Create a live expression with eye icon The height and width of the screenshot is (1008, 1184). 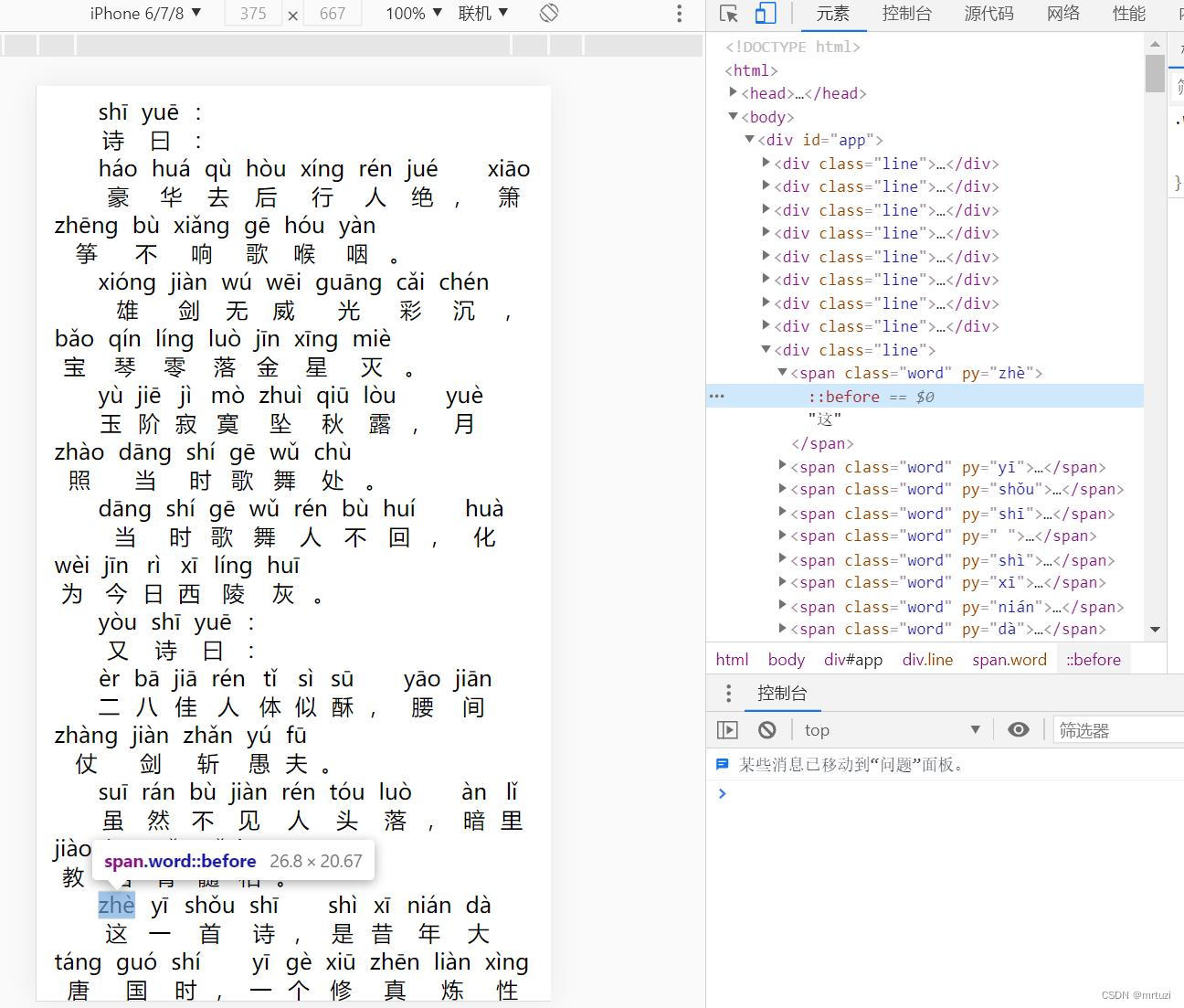(1018, 729)
